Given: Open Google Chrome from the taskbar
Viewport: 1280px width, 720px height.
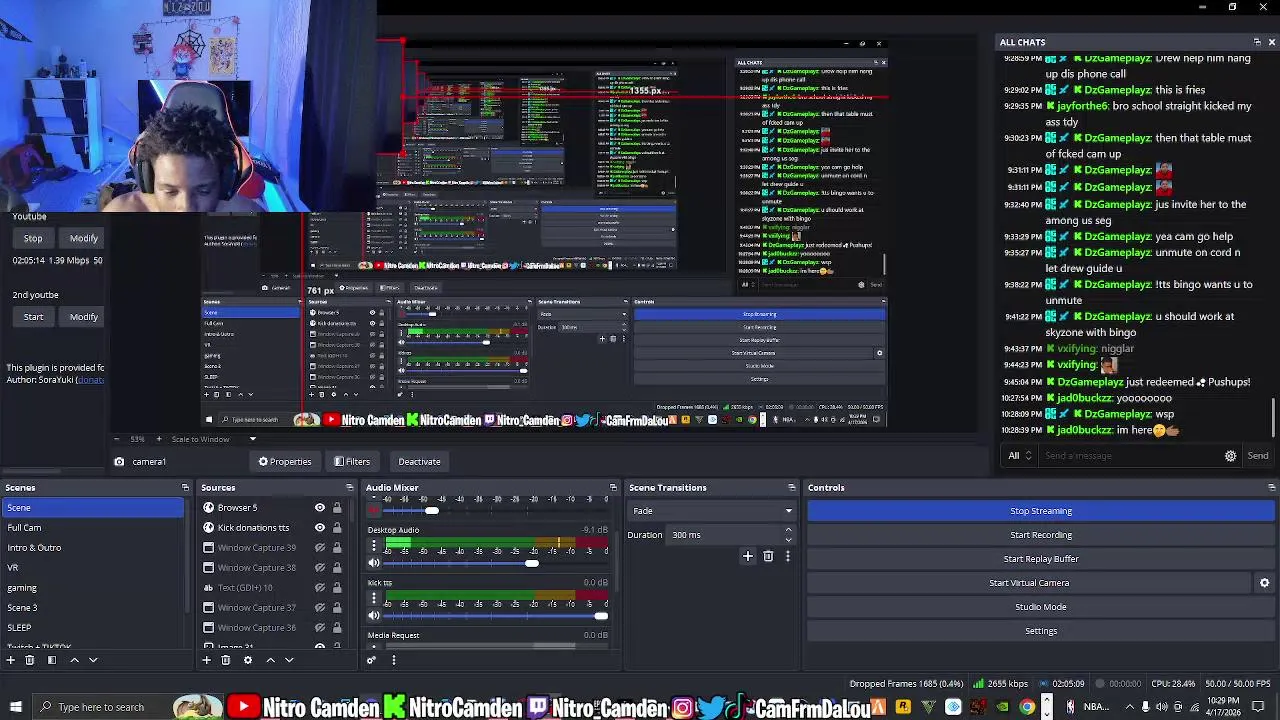Looking at the screenshot, I should coord(1027,707).
